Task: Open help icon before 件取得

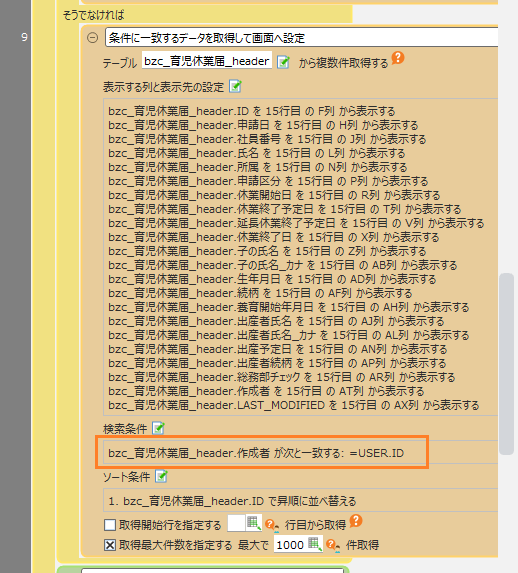Action: tap(333, 545)
